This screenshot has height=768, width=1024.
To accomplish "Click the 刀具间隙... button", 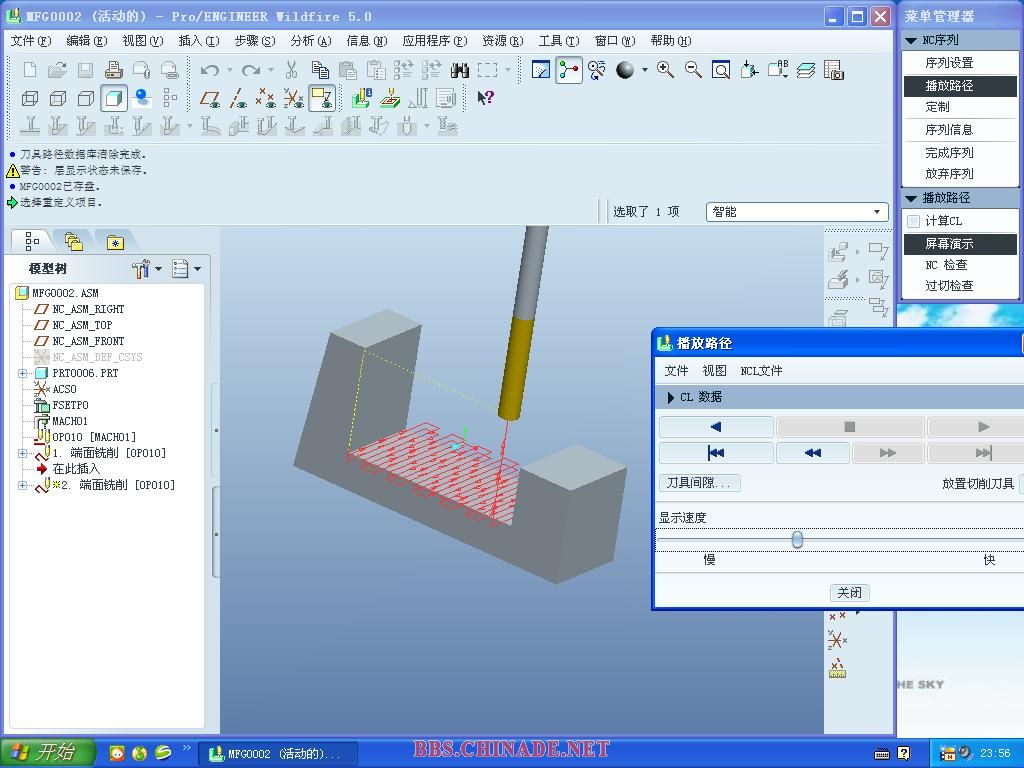I will pyautogui.click(x=699, y=483).
